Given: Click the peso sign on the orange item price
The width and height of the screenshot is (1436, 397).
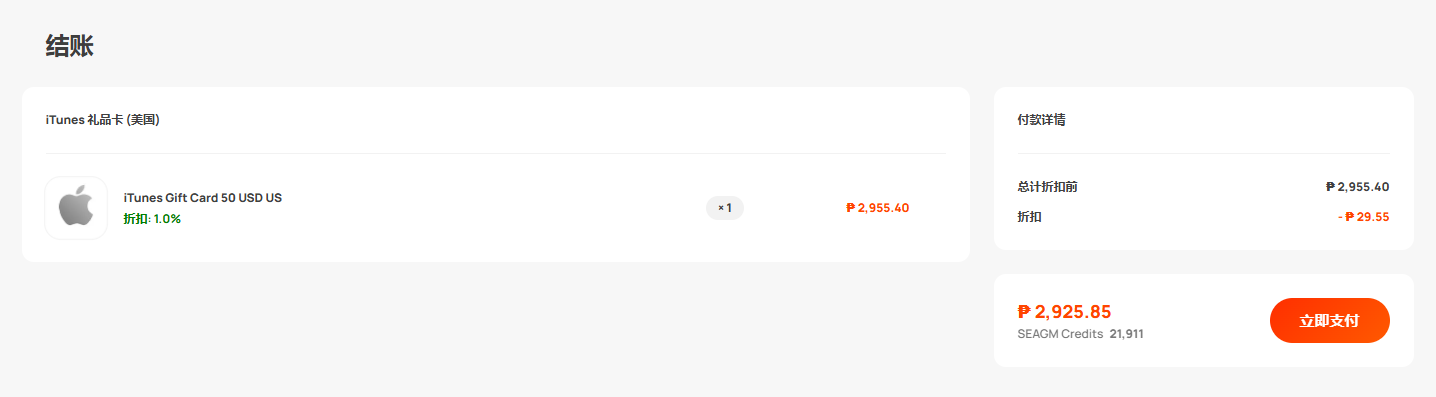Looking at the screenshot, I should click(x=850, y=208).
